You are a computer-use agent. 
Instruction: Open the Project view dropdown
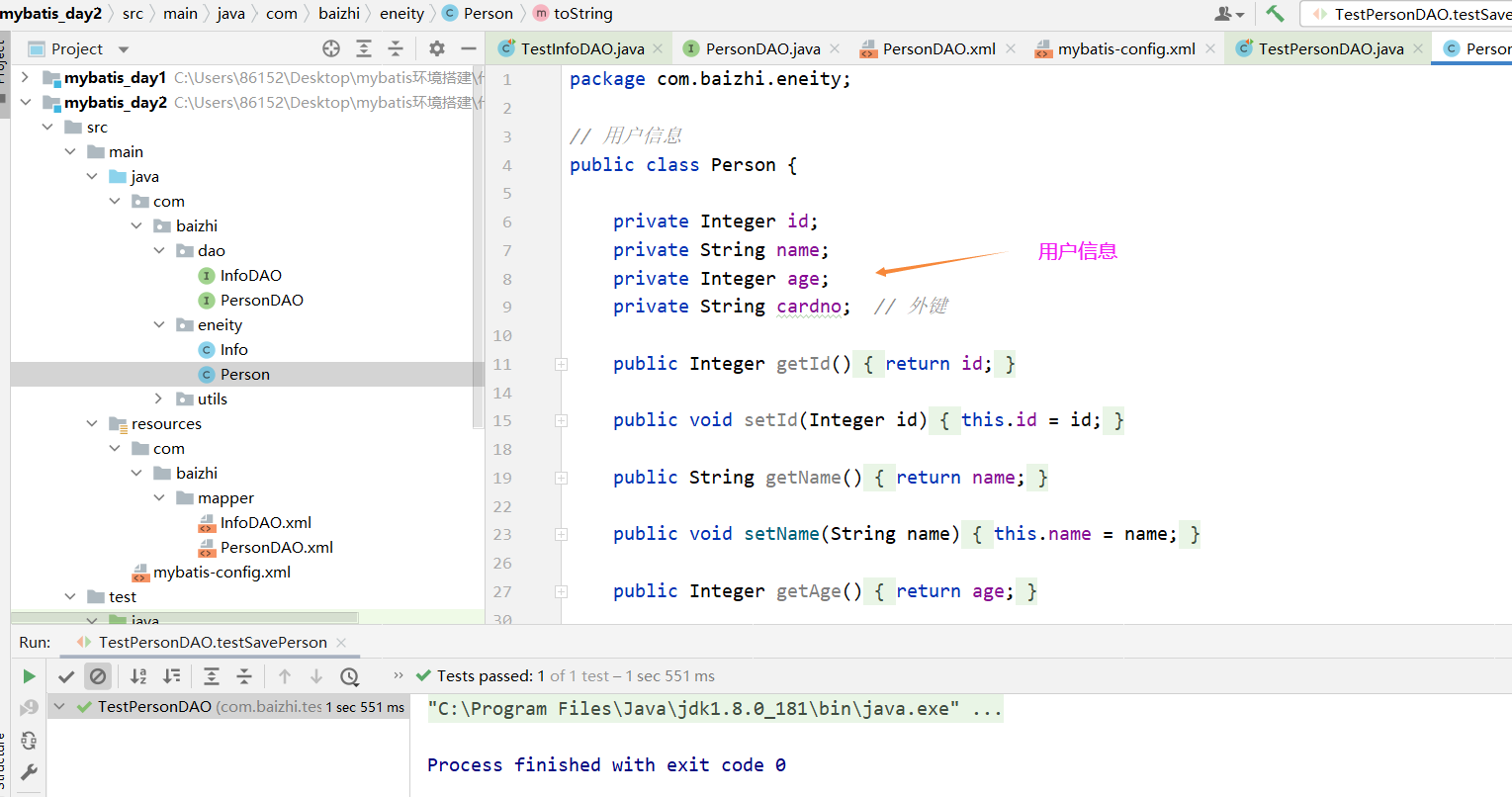tap(124, 49)
